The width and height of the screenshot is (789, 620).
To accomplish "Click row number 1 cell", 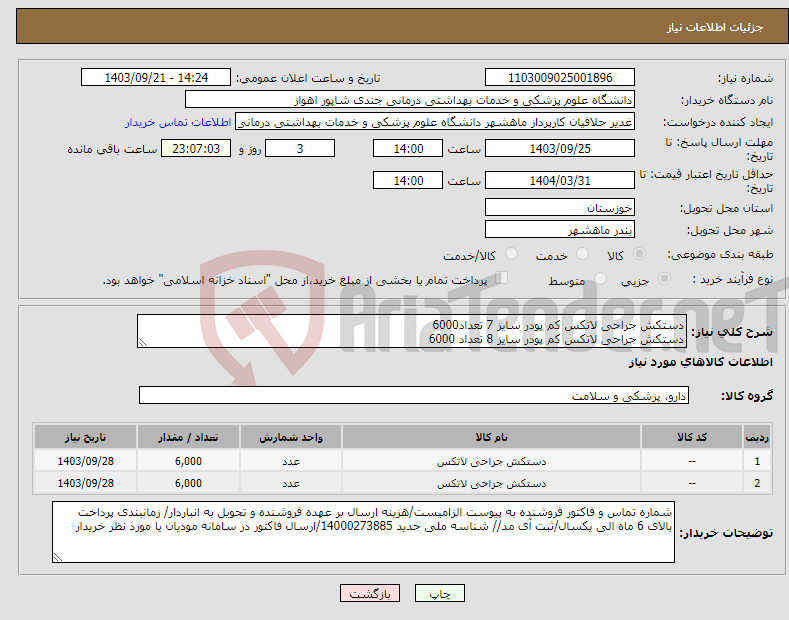I will pos(757,461).
